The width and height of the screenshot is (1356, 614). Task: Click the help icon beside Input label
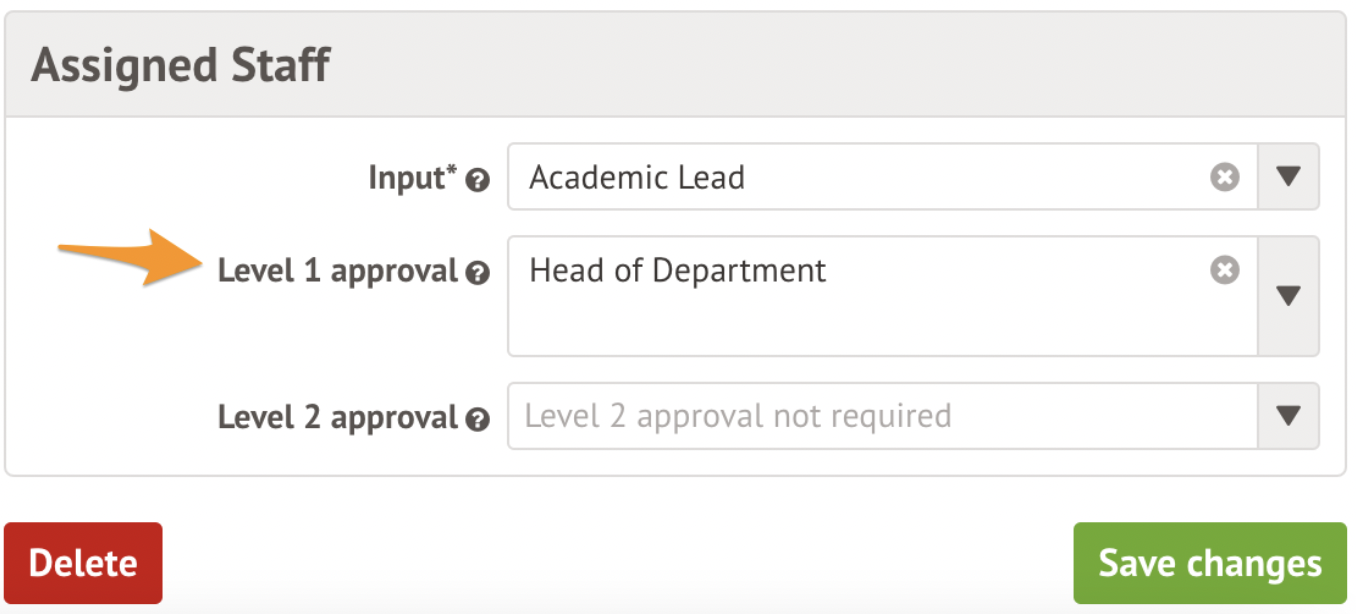(x=478, y=181)
